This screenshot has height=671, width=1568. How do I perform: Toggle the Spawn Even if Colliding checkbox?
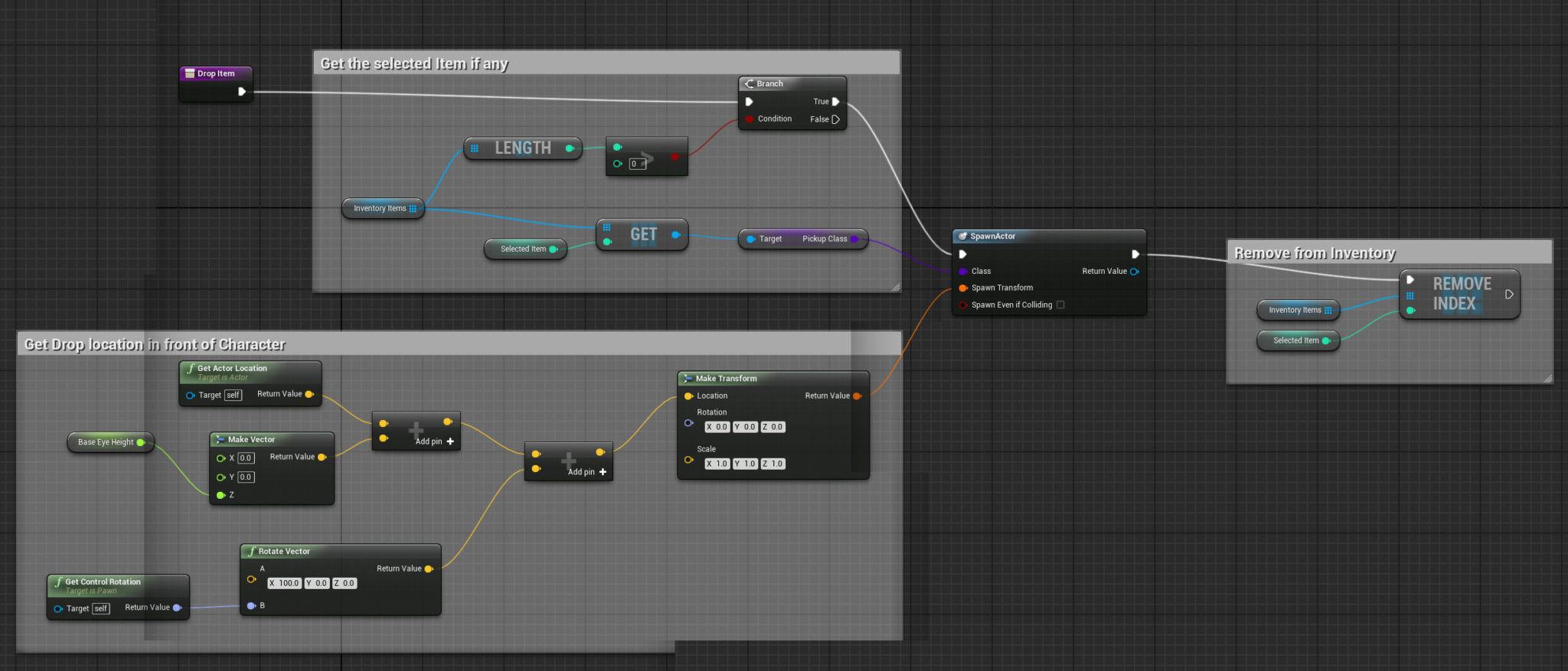click(x=1060, y=305)
